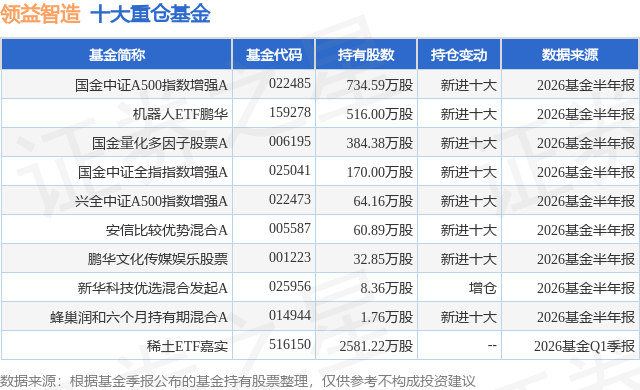Viewport: 640px width, 390px height.
Task: Select fund 兴全中证A500指数增强A
Action: click(x=151, y=201)
